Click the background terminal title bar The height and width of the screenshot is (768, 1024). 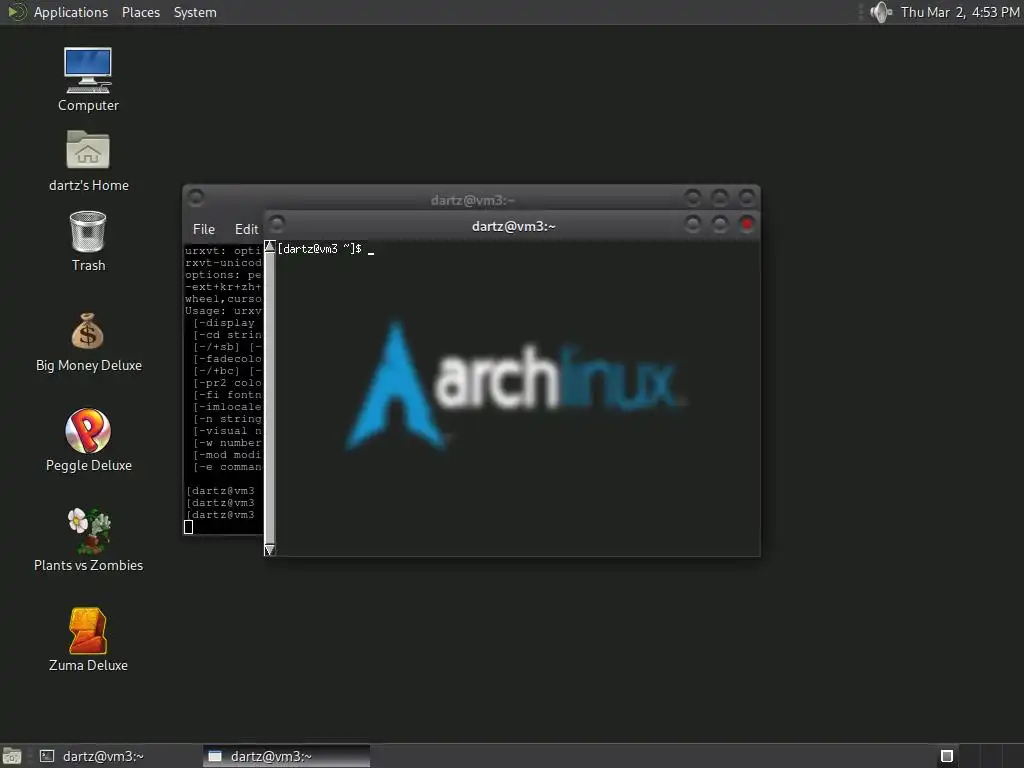click(473, 199)
